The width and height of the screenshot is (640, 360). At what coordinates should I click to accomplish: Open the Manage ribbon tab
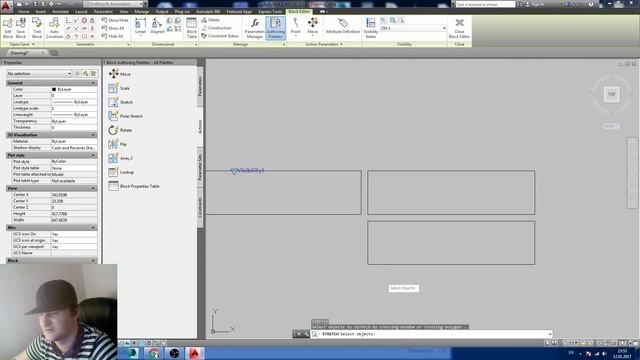click(142, 11)
